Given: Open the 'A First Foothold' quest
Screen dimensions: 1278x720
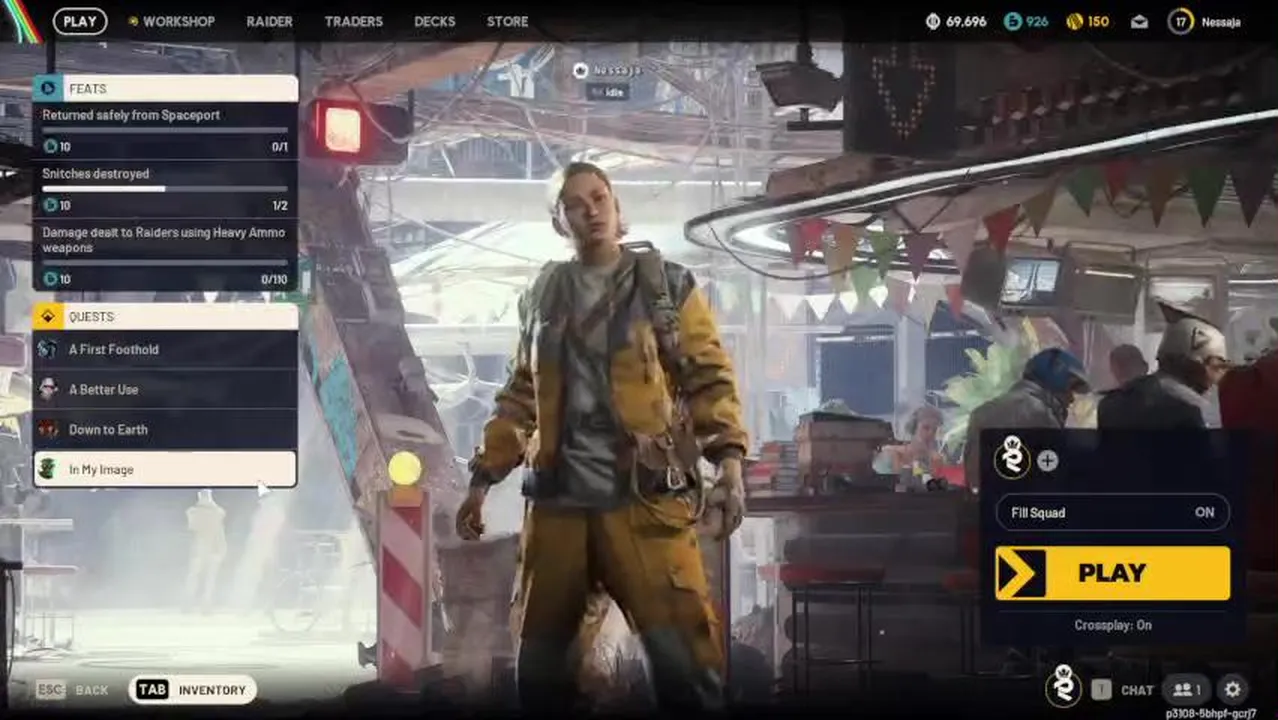Looking at the screenshot, I should pyautogui.click(x=166, y=349).
